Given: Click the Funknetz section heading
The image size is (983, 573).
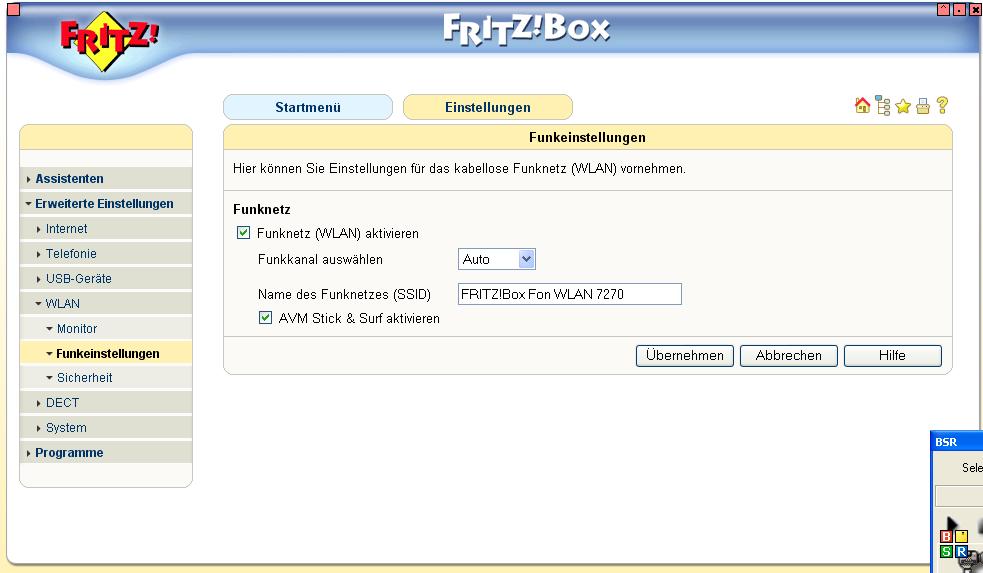Looking at the screenshot, I should pyautogui.click(x=262, y=209).
